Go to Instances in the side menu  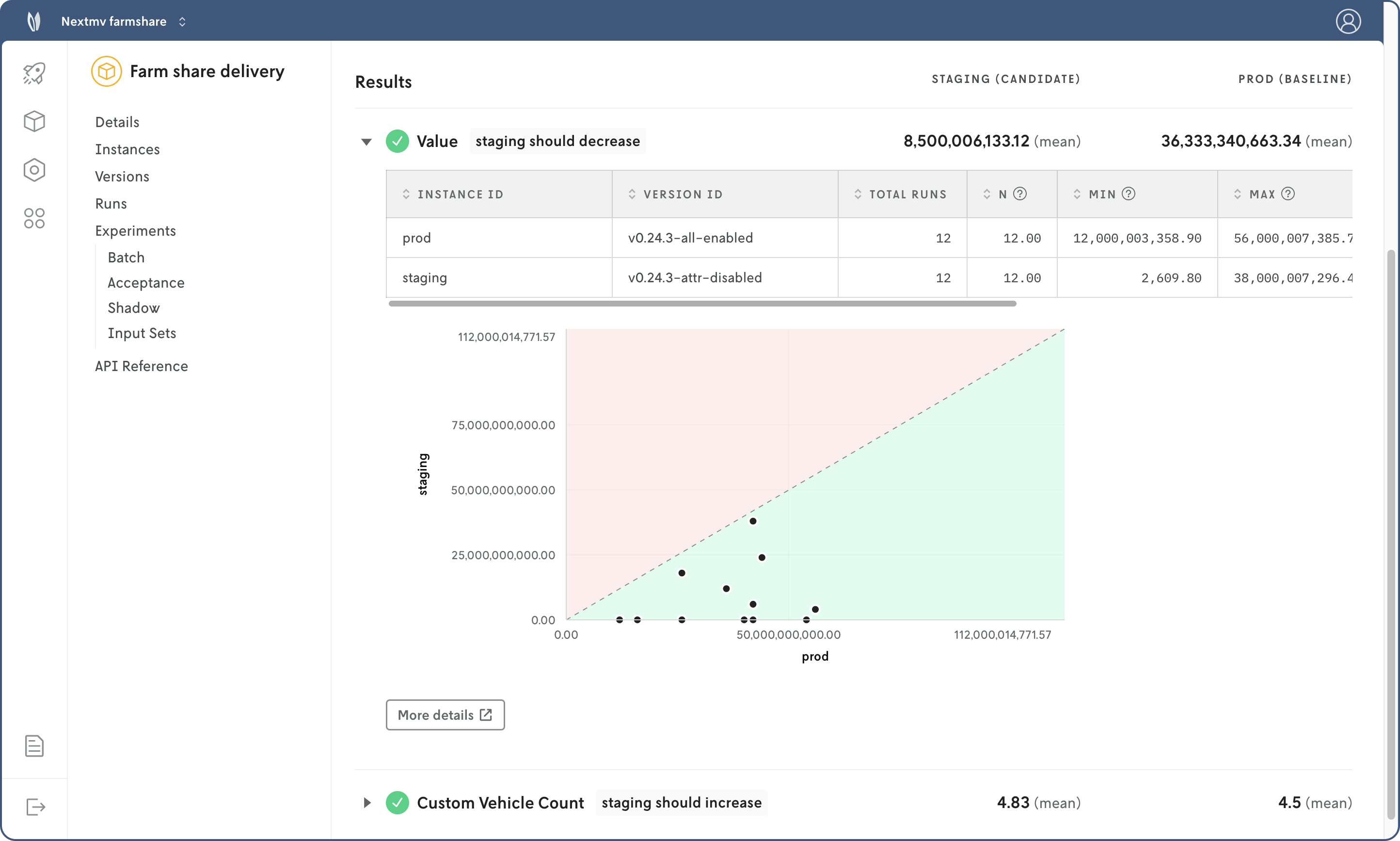click(x=127, y=149)
